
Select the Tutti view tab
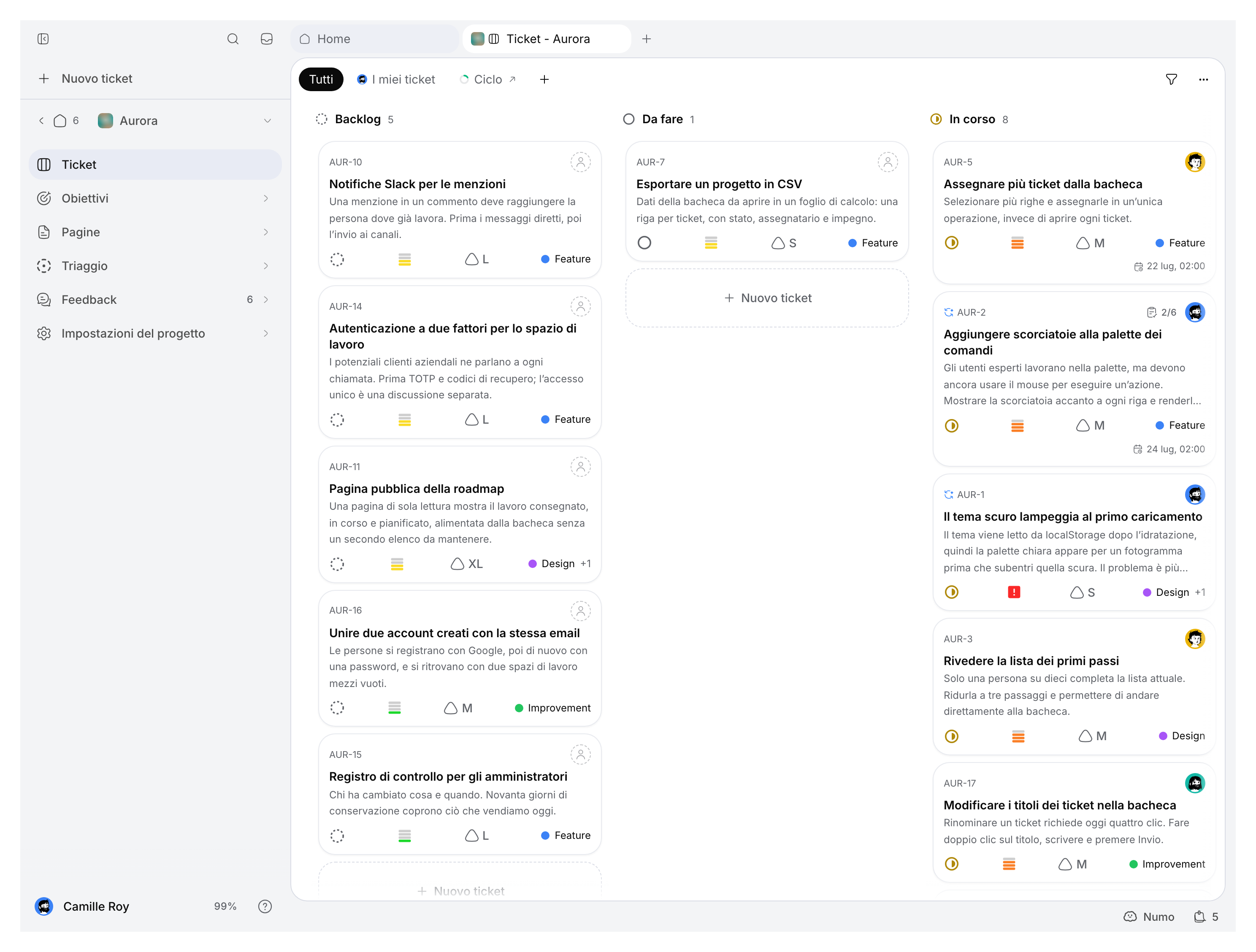(x=321, y=79)
